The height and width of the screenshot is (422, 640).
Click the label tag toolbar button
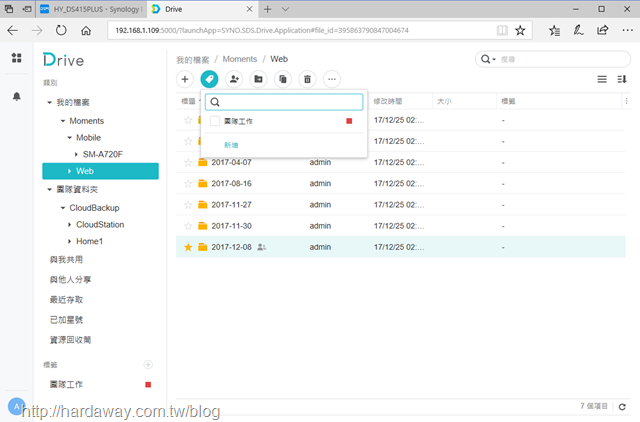[x=209, y=79]
